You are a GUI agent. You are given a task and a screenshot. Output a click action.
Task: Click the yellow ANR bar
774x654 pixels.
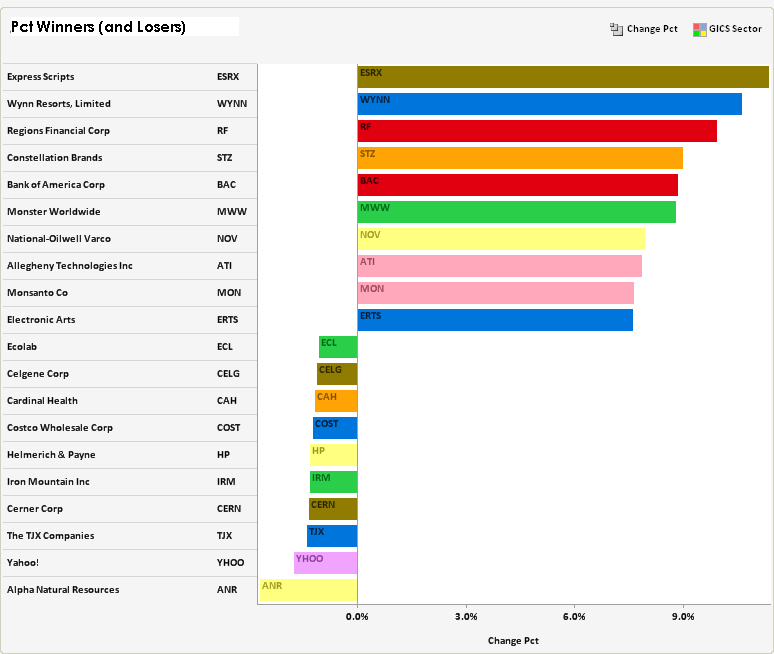309,590
